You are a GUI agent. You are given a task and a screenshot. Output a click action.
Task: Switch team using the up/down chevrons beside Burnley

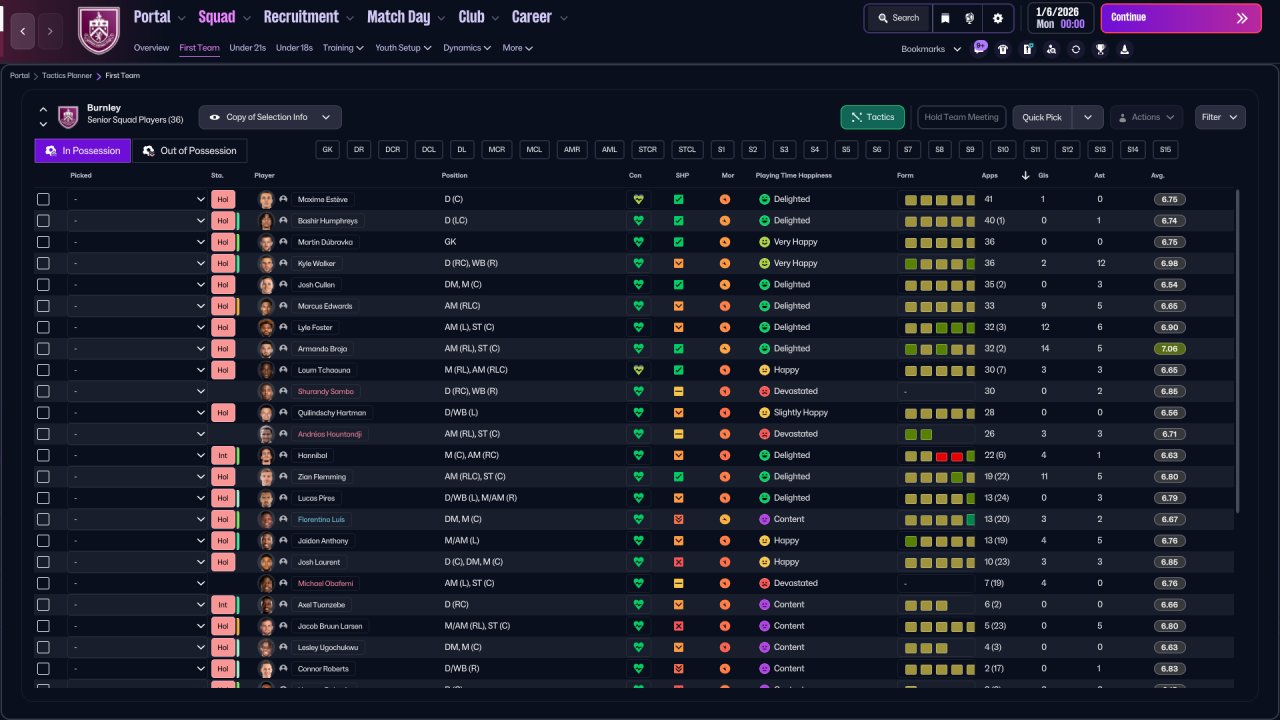[43, 117]
